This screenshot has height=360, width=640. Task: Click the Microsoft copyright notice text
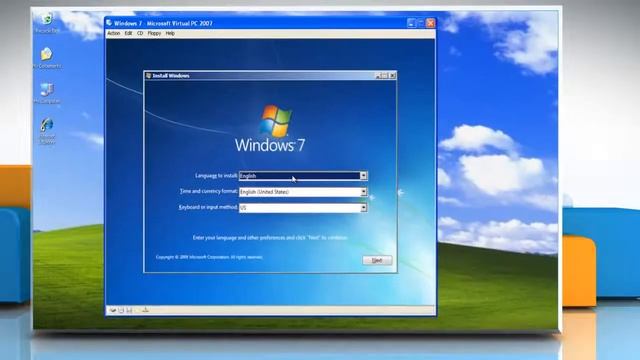tap(209, 257)
